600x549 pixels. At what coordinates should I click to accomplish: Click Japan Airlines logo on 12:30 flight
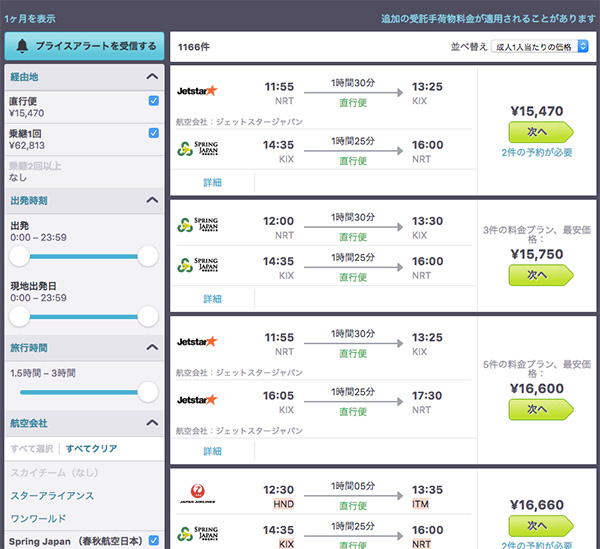(197, 494)
